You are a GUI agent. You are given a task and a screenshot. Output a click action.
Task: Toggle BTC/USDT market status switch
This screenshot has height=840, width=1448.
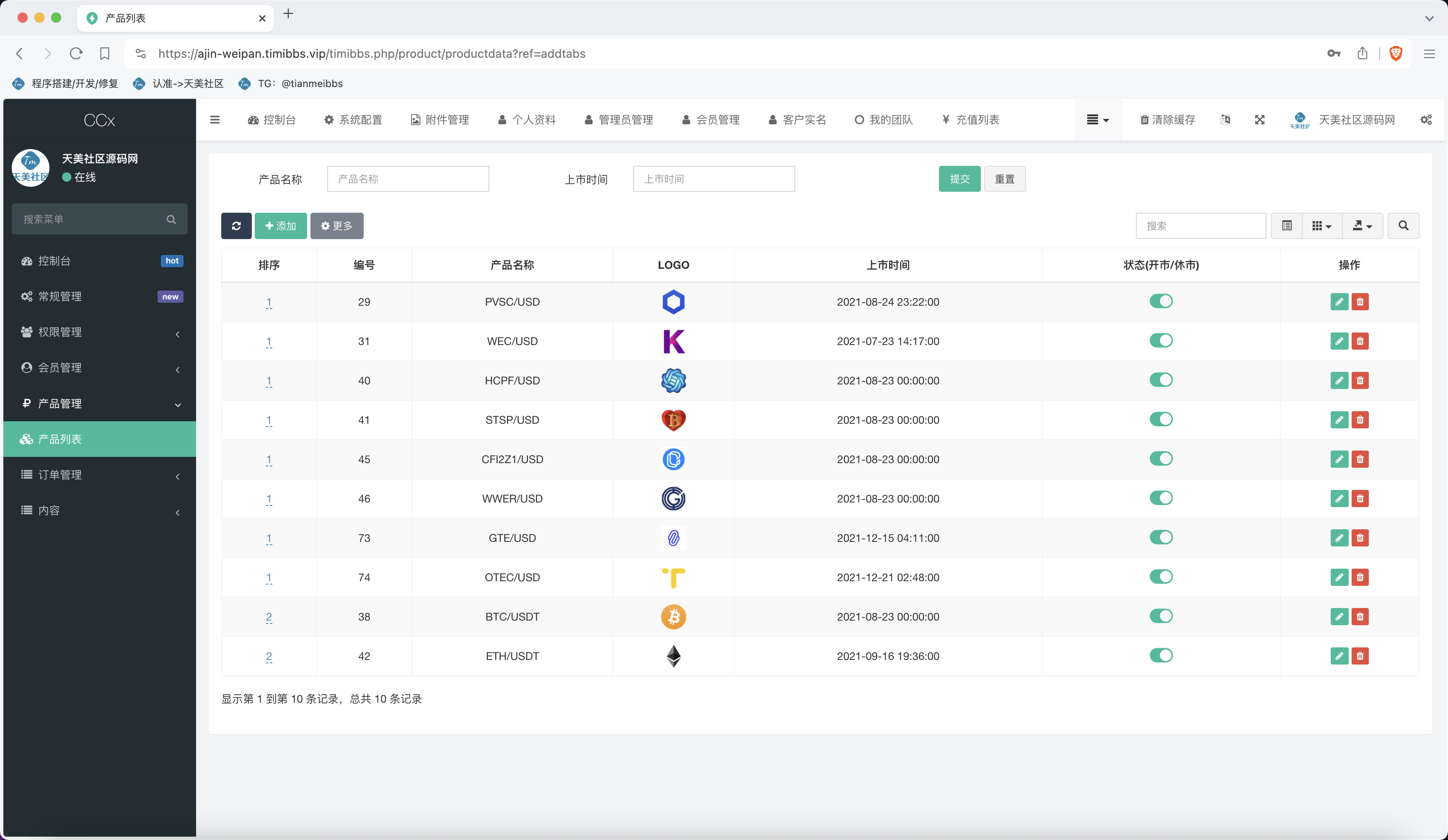click(1161, 616)
